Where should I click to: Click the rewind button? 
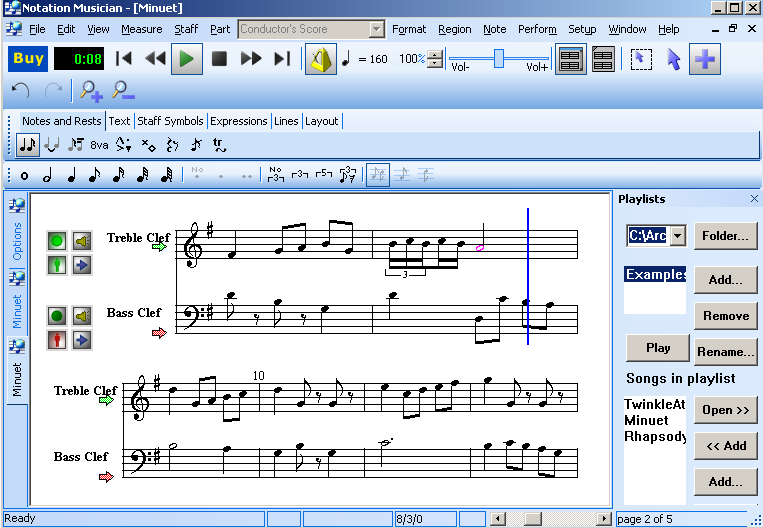pos(155,59)
